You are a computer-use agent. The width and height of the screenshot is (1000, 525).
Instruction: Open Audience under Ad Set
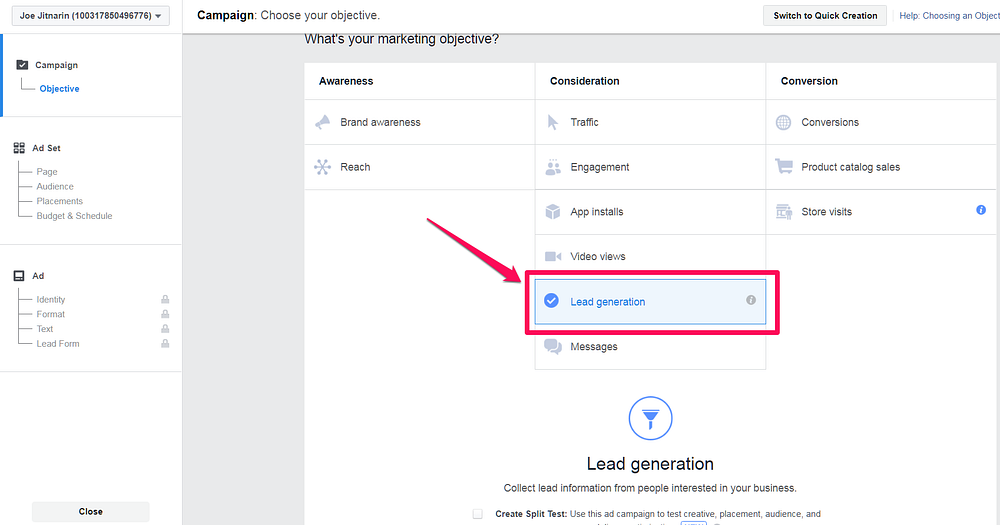tap(55, 186)
